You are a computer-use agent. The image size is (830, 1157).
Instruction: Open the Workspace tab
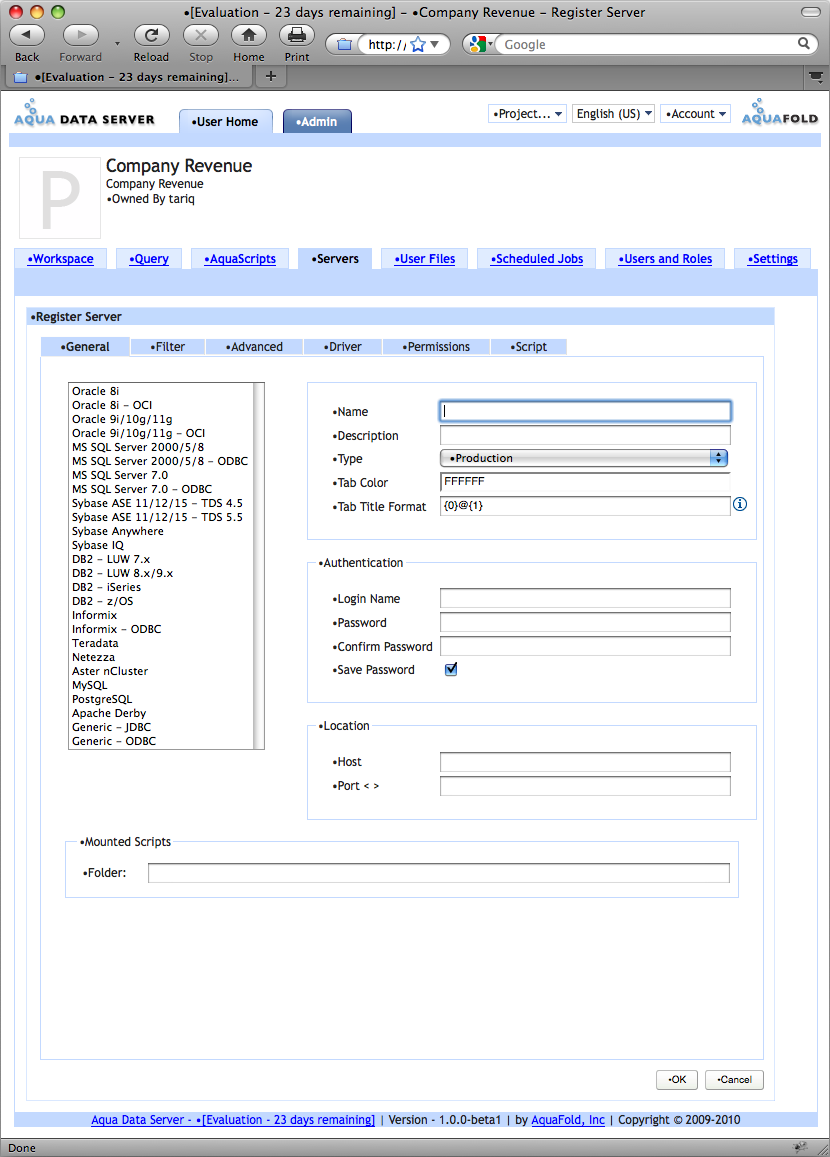60,259
